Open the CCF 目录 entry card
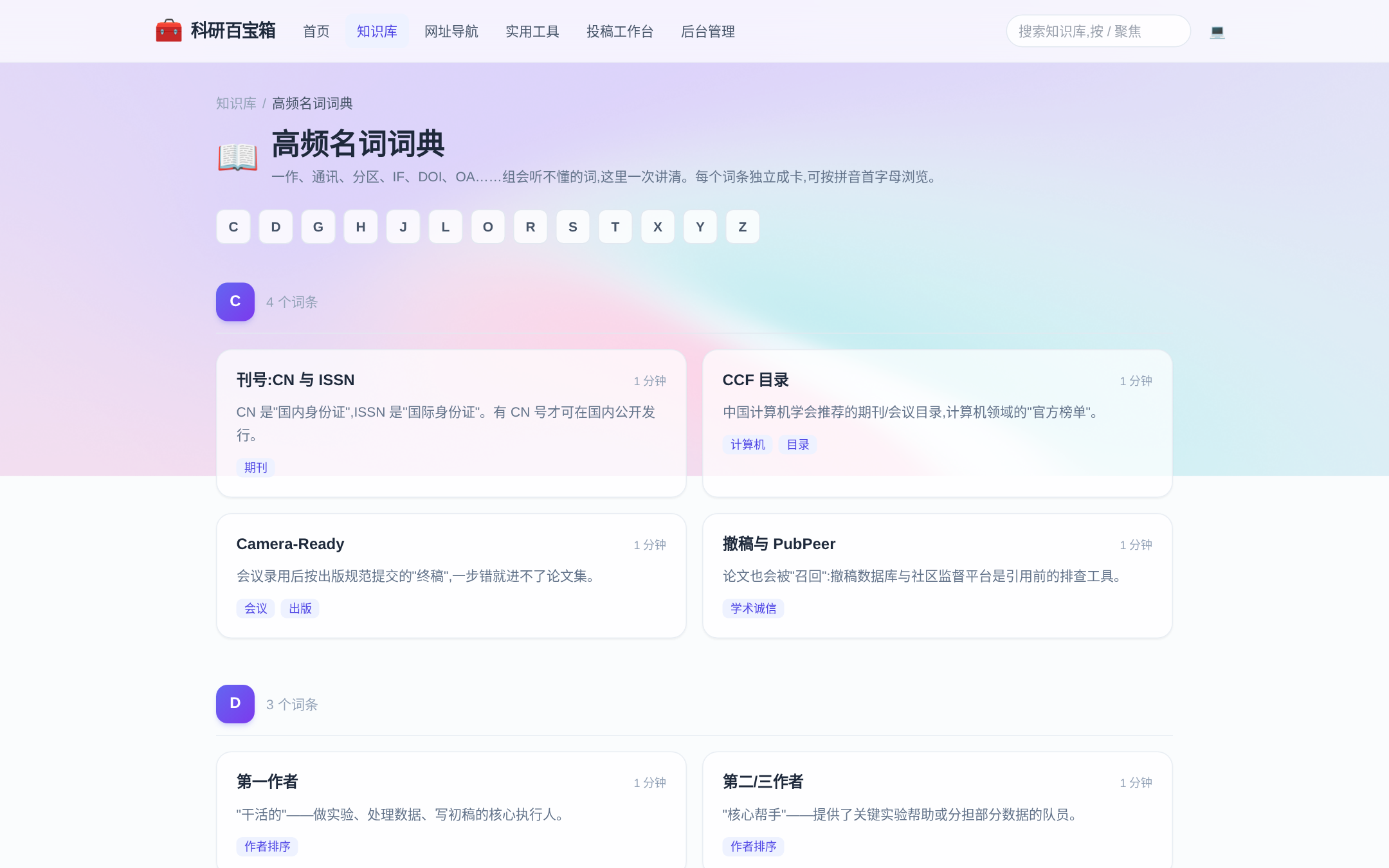 (938, 423)
